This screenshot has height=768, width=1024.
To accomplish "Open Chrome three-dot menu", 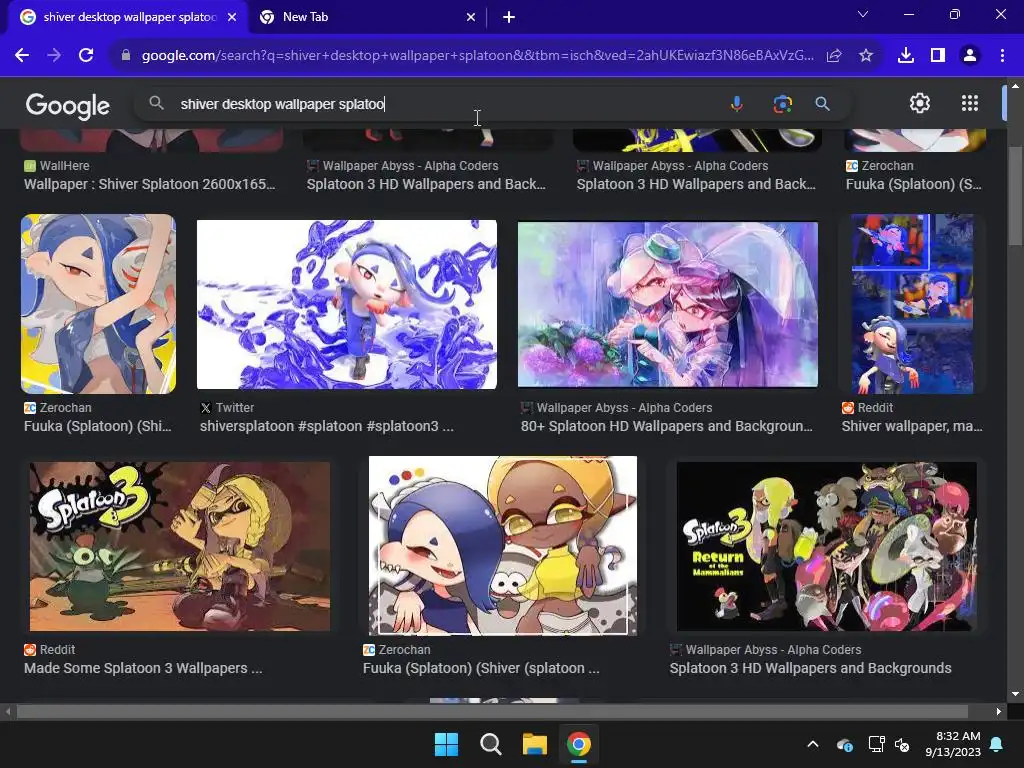I will 1002,56.
